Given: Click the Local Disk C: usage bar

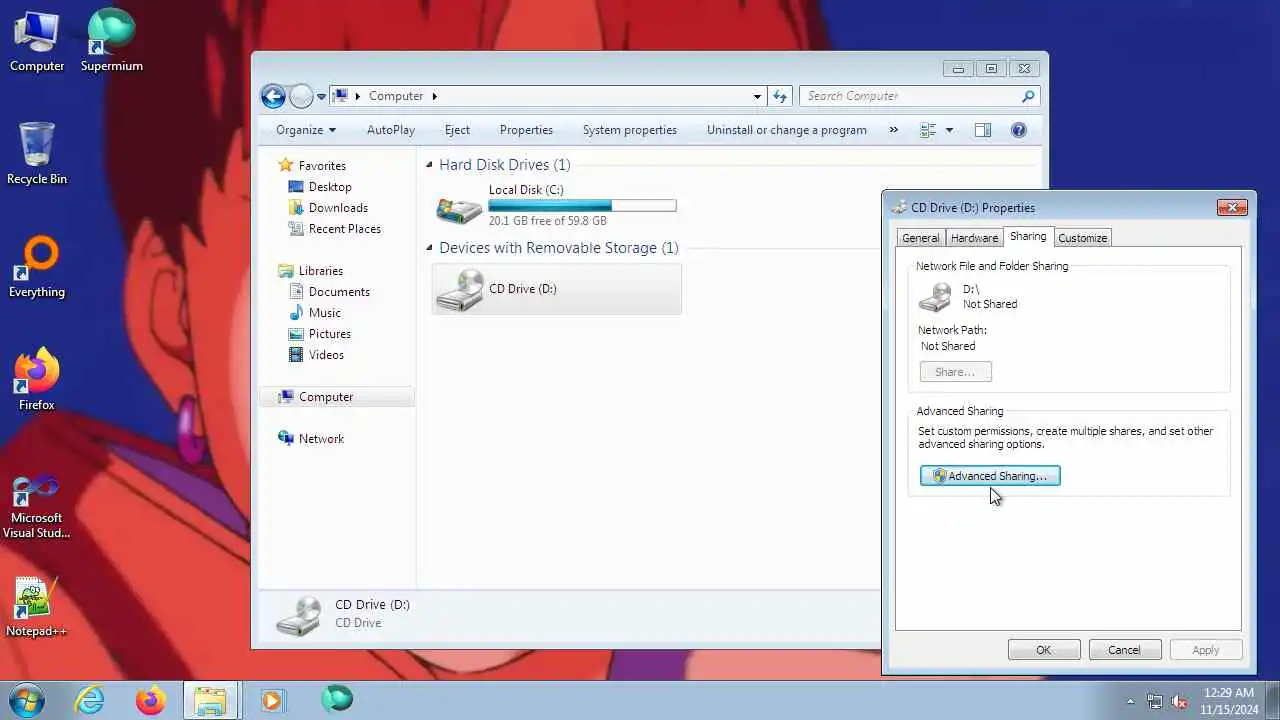Looking at the screenshot, I should [x=582, y=206].
